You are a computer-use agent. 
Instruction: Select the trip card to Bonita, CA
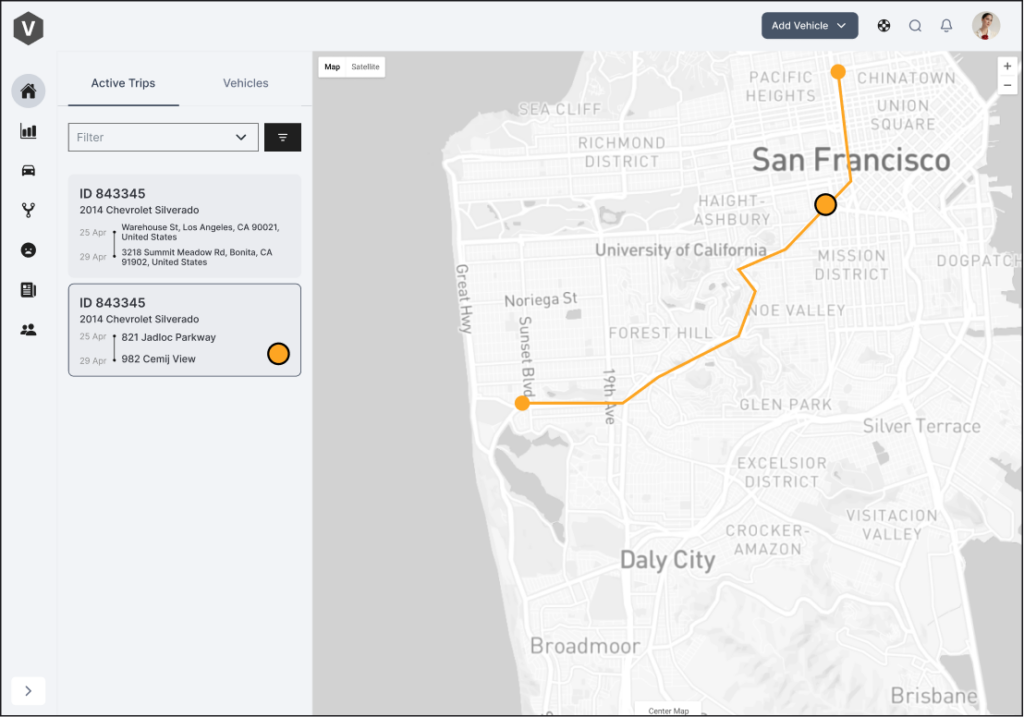click(184, 226)
